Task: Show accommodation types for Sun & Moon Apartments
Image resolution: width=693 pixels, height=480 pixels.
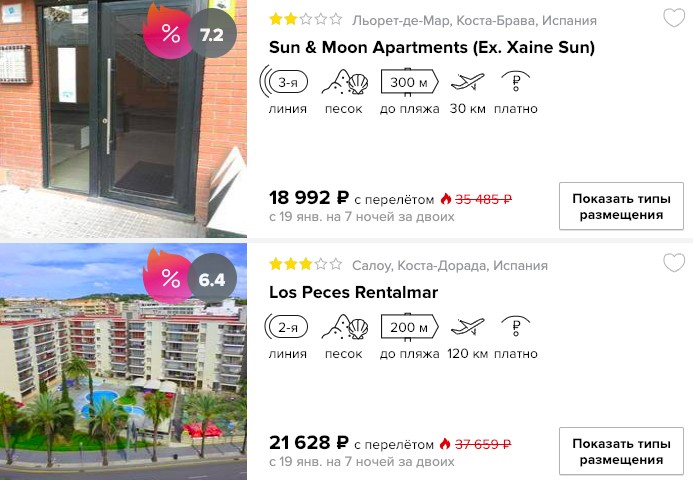Action: point(621,206)
